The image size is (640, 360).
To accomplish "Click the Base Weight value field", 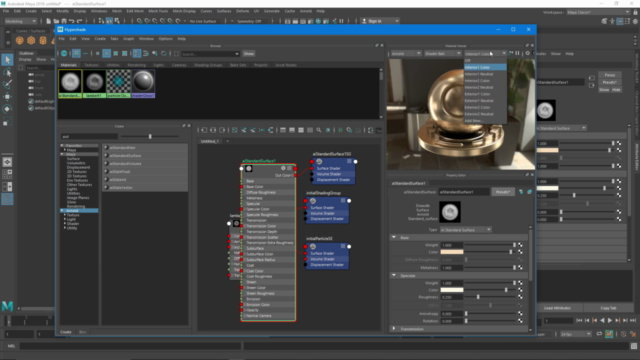I will pyautogui.click(x=452, y=245).
